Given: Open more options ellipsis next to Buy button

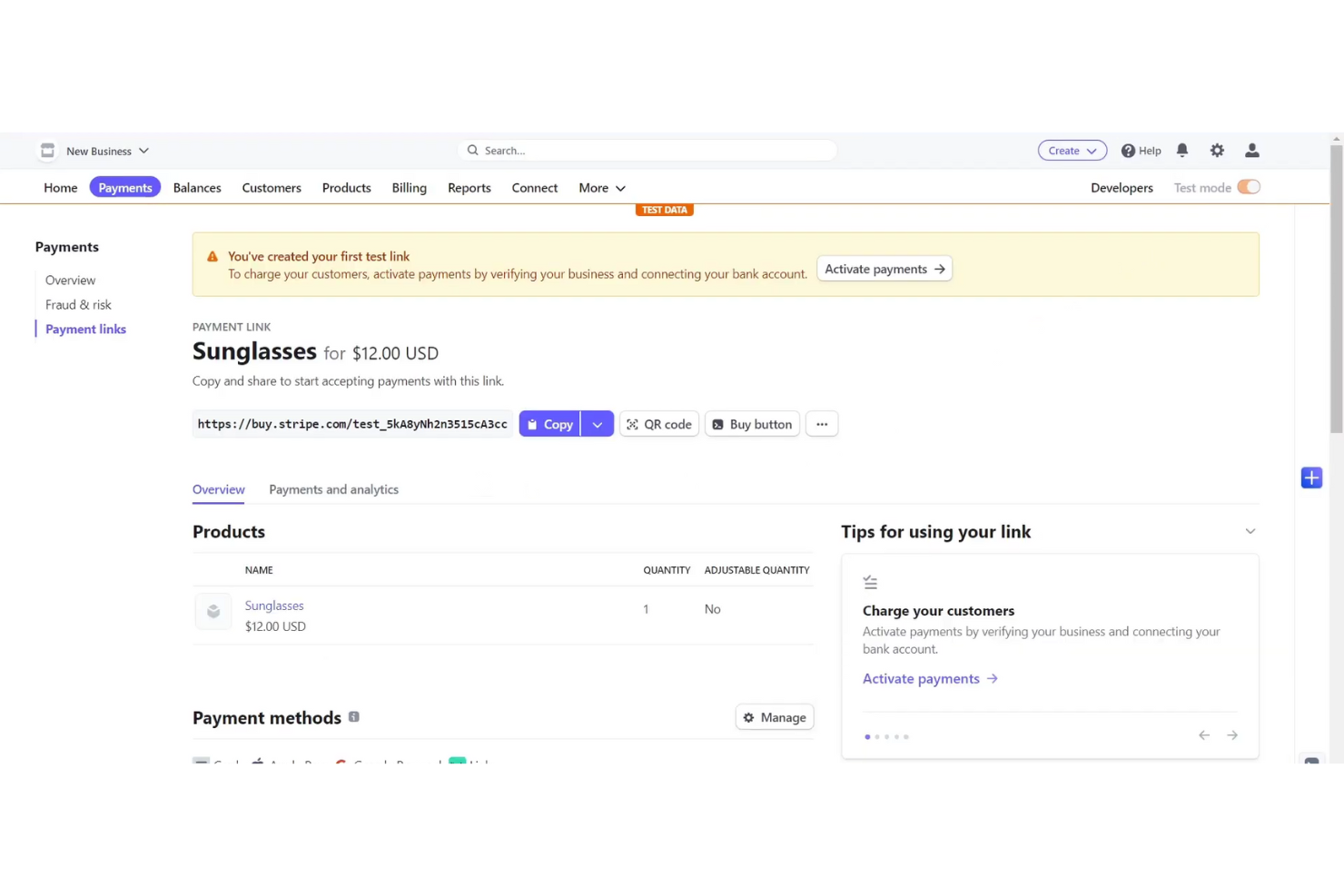Looking at the screenshot, I should [x=822, y=424].
